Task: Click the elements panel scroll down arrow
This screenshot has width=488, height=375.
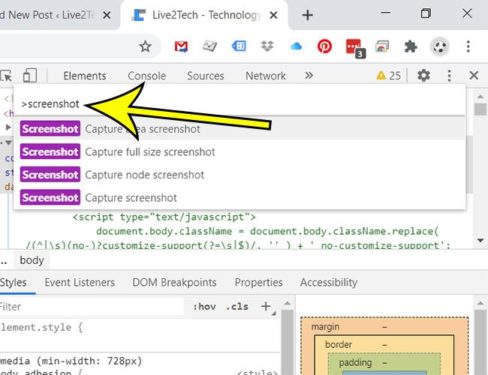Action: (x=480, y=240)
